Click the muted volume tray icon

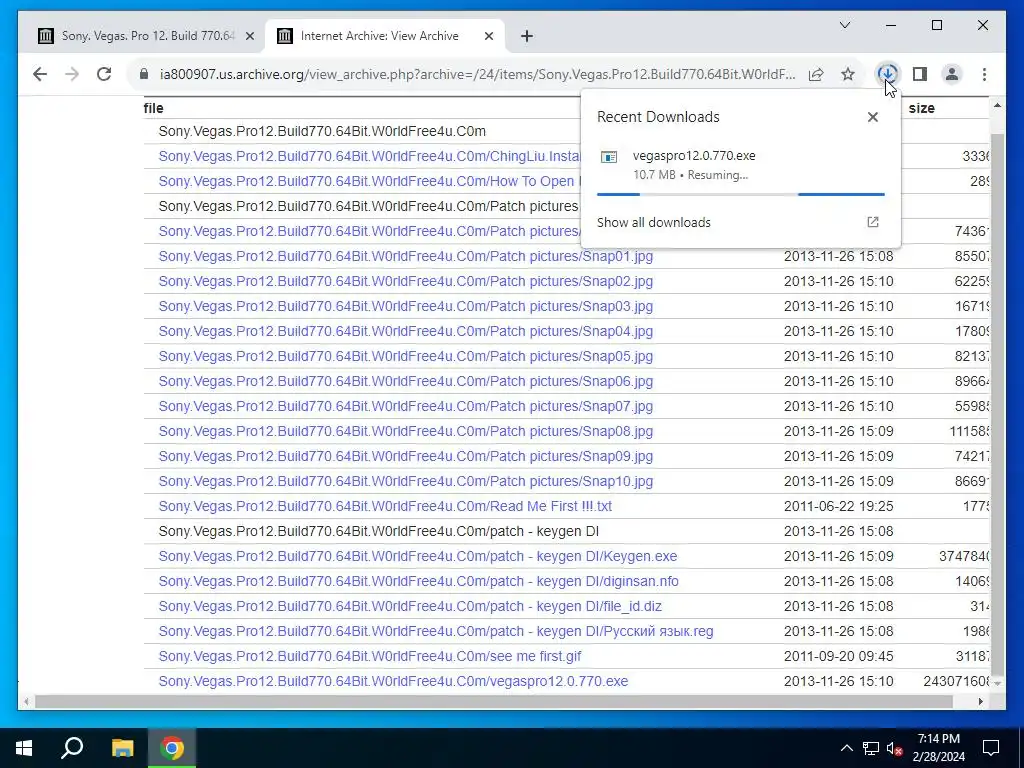point(894,748)
